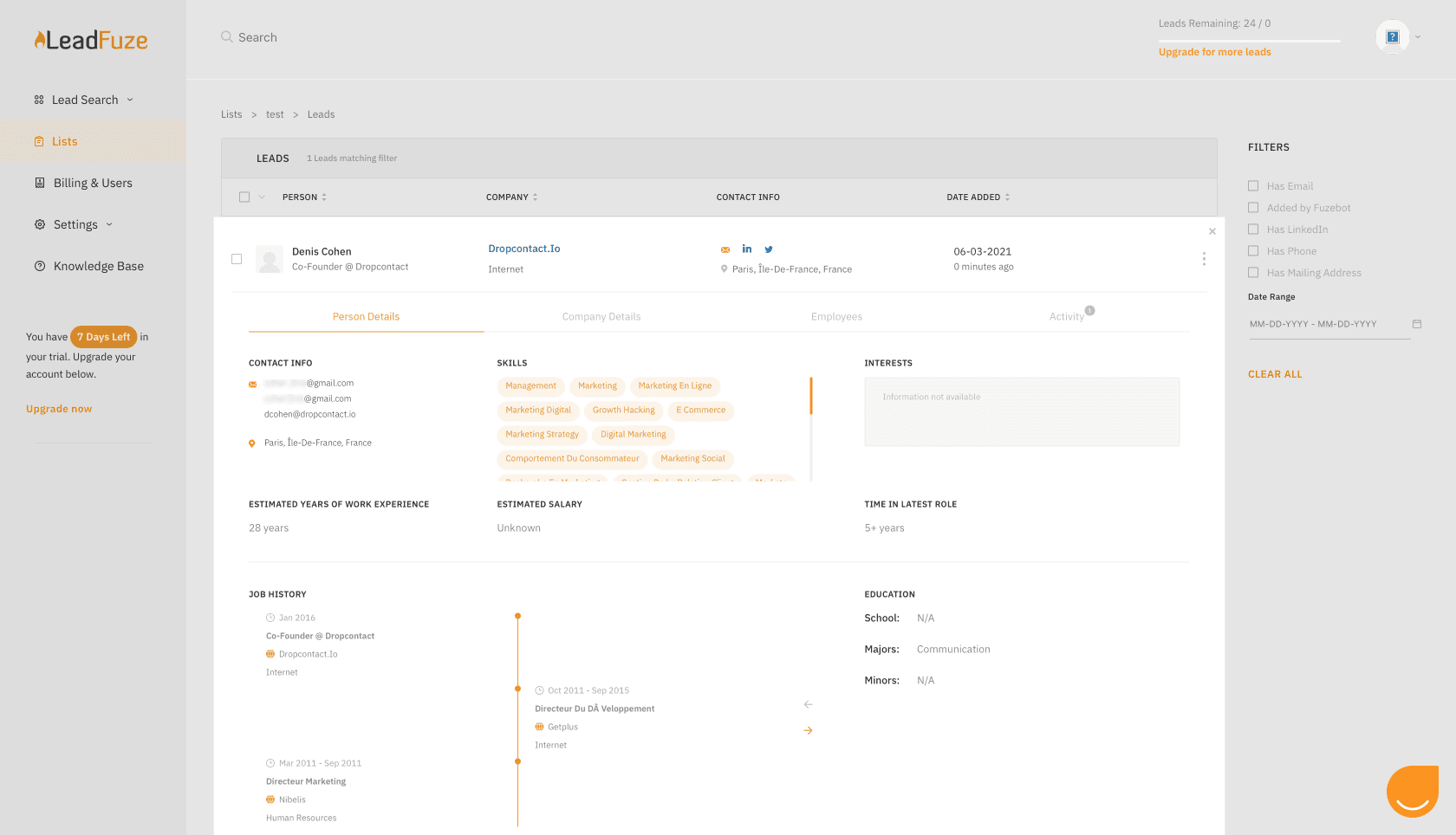Image resolution: width=1456 pixels, height=835 pixels.
Task: Open Denis Cohen's Twitter icon
Action: pos(769,249)
